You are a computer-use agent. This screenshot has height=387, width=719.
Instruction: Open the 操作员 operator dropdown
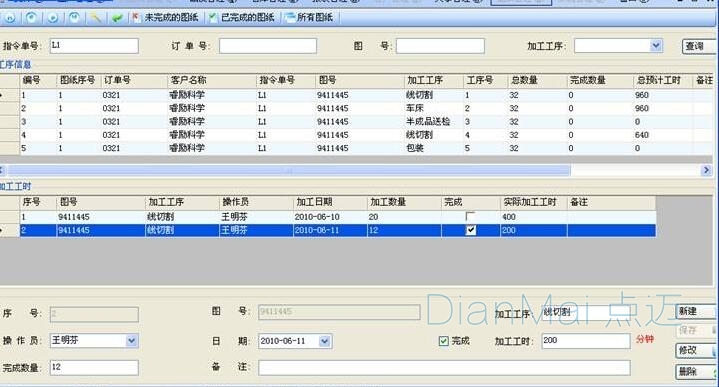point(131,341)
